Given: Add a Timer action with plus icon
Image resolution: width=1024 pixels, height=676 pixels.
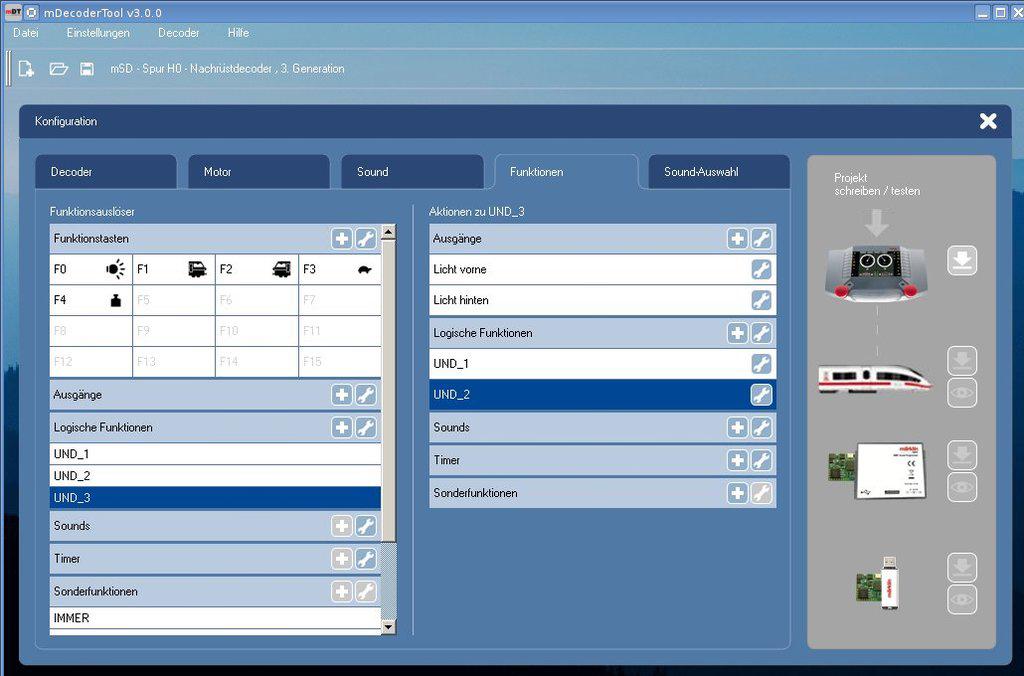Looking at the screenshot, I should 737,460.
